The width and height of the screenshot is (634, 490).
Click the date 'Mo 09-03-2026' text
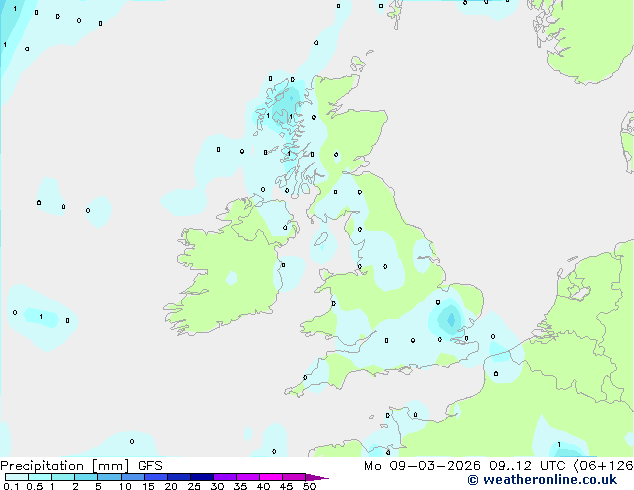422,466
